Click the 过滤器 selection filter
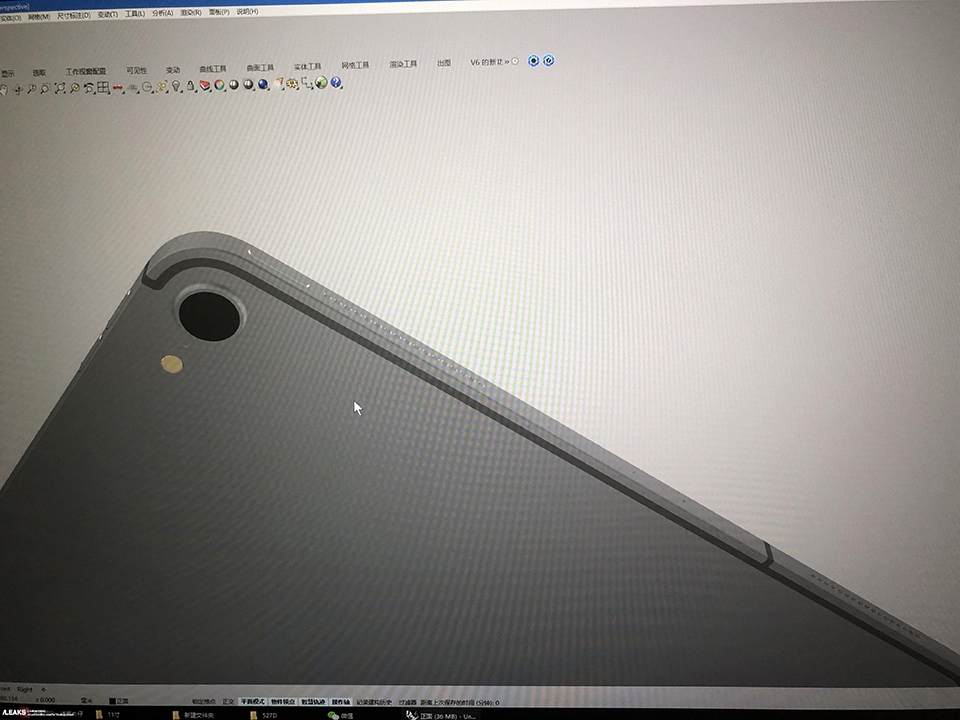Screen dimensions: 960x720 tap(407, 702)
